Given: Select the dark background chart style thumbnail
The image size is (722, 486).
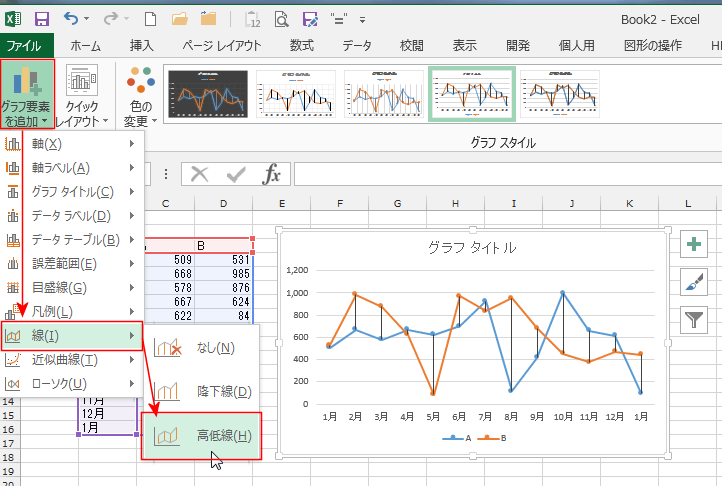Looking at the screenshot, I should [207, 92].
